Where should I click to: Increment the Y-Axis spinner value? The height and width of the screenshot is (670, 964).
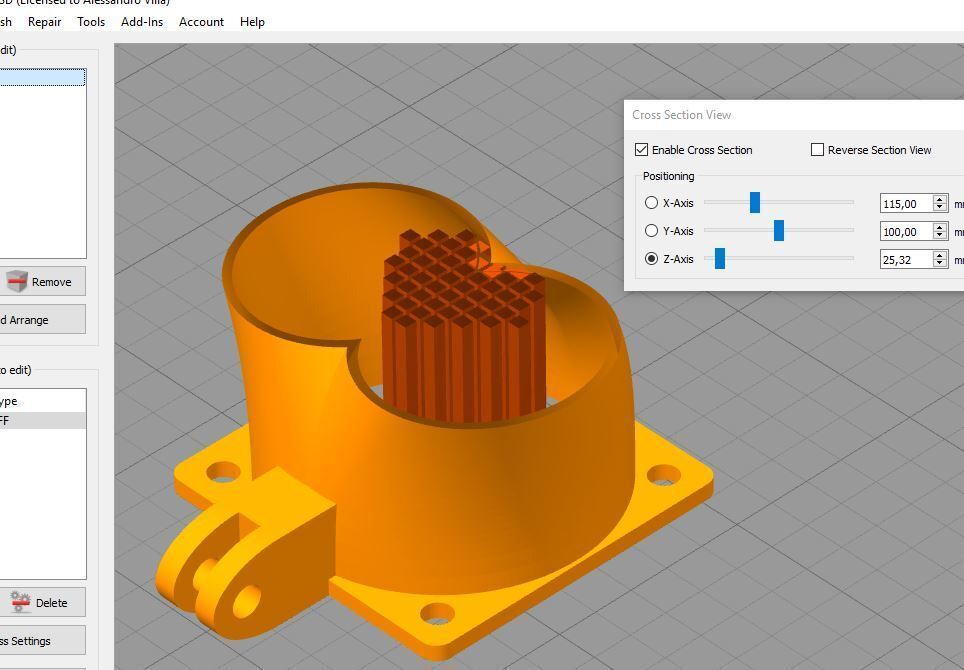coord(939,227)
